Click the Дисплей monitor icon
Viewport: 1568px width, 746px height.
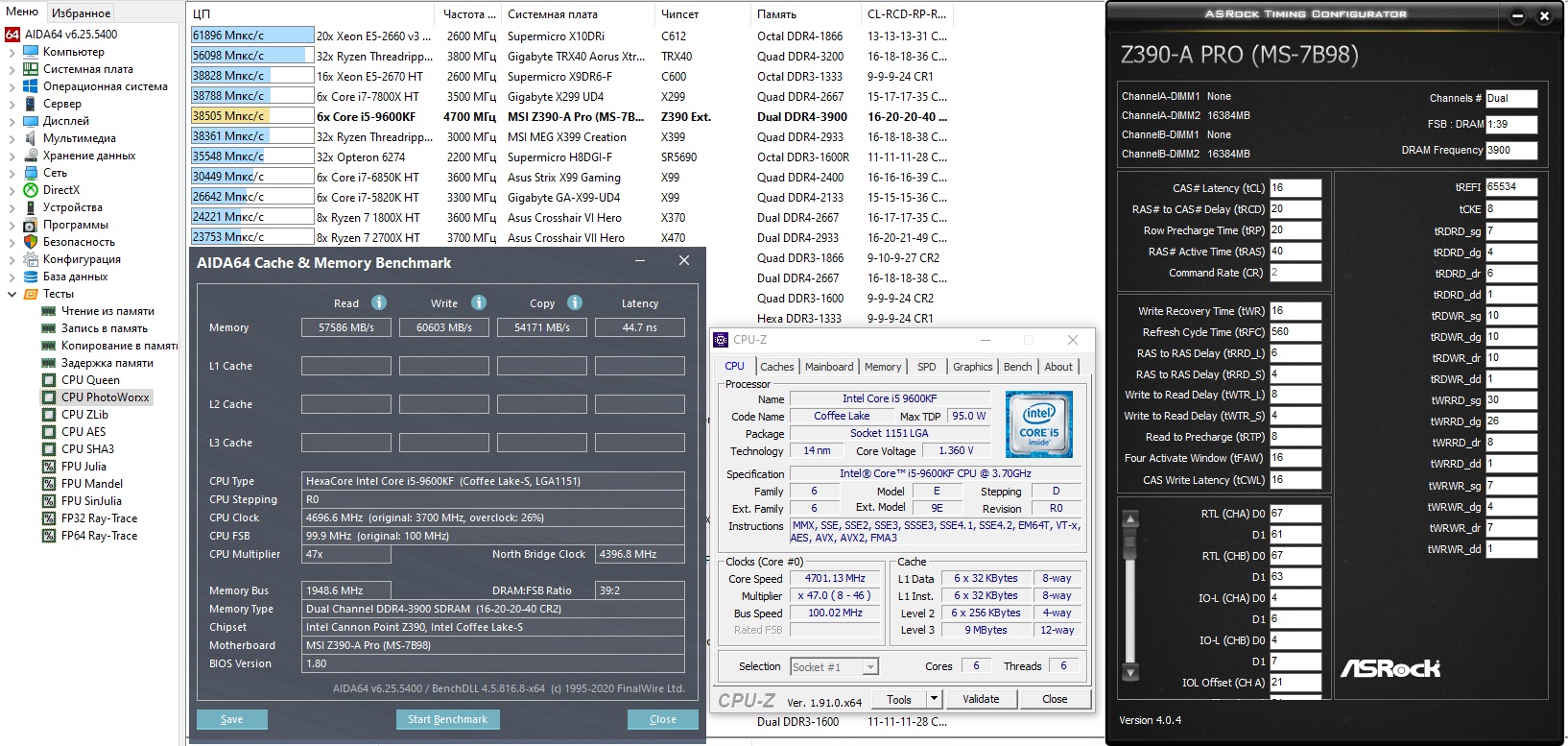coord(31,121)
